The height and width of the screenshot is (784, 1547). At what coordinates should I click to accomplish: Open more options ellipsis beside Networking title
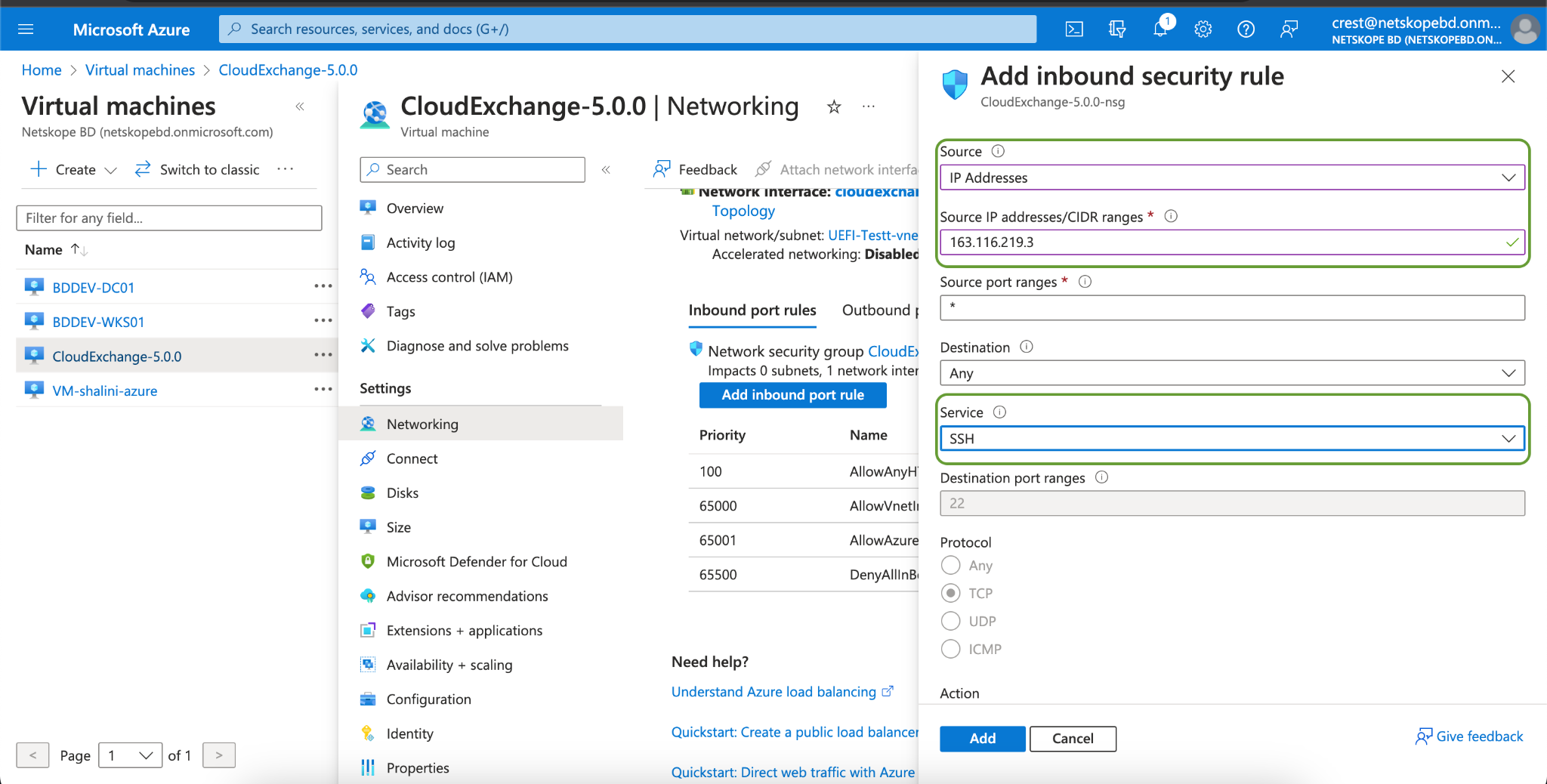pyautogui.click(x=869, y=107)
